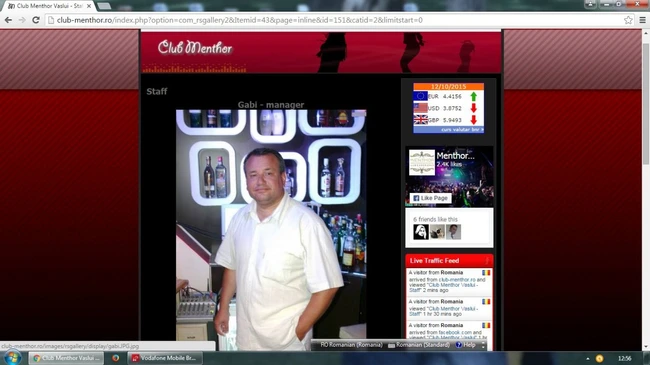Open a new tab button
This screenshot has height=365, width=650.
(104, 6)
